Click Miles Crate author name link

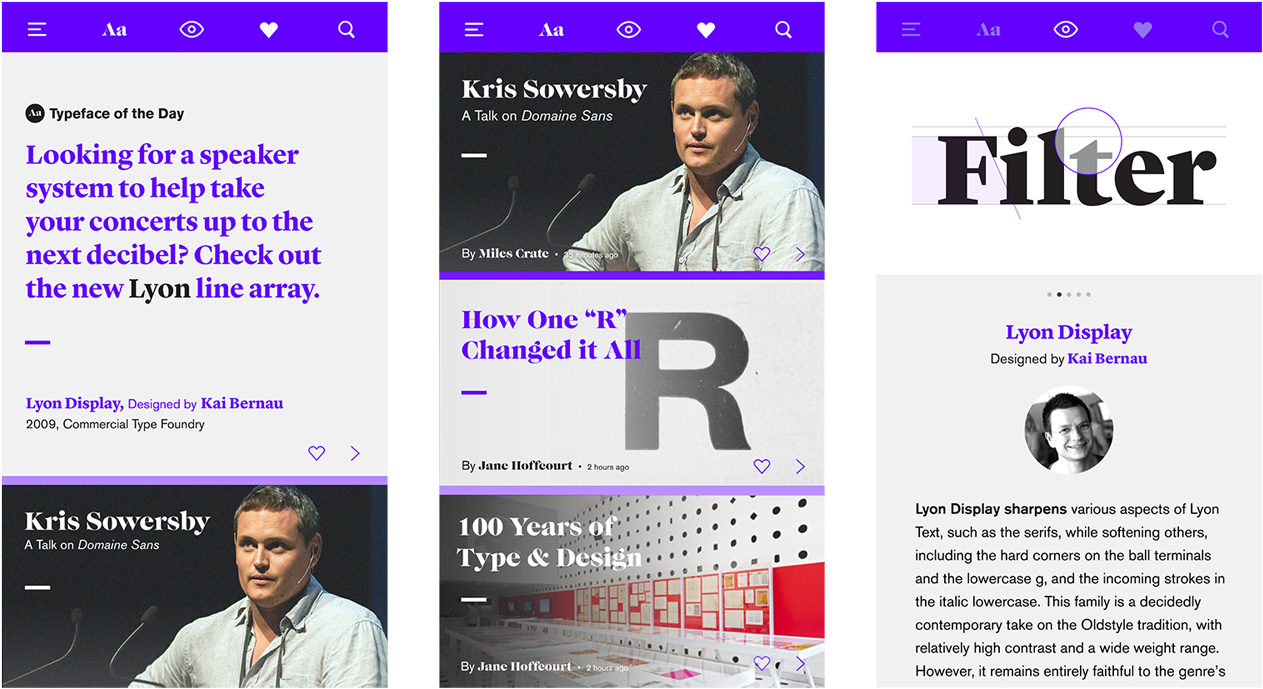[514, 254]
